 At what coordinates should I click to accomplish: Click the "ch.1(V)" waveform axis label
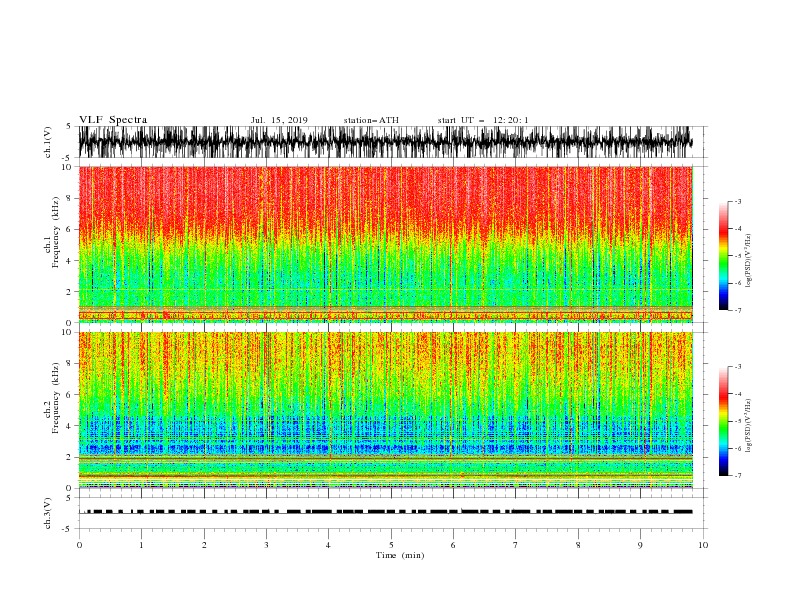(48, 142)
